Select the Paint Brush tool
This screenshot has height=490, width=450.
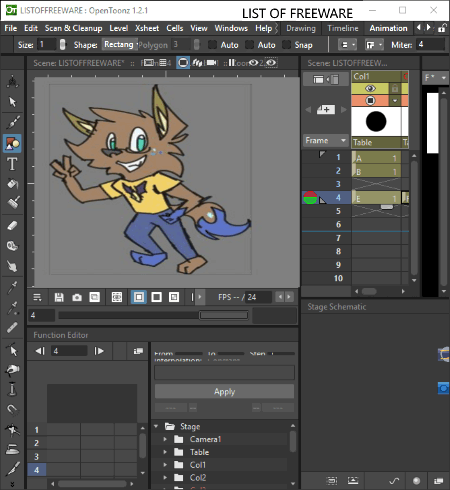click(12, 203)
